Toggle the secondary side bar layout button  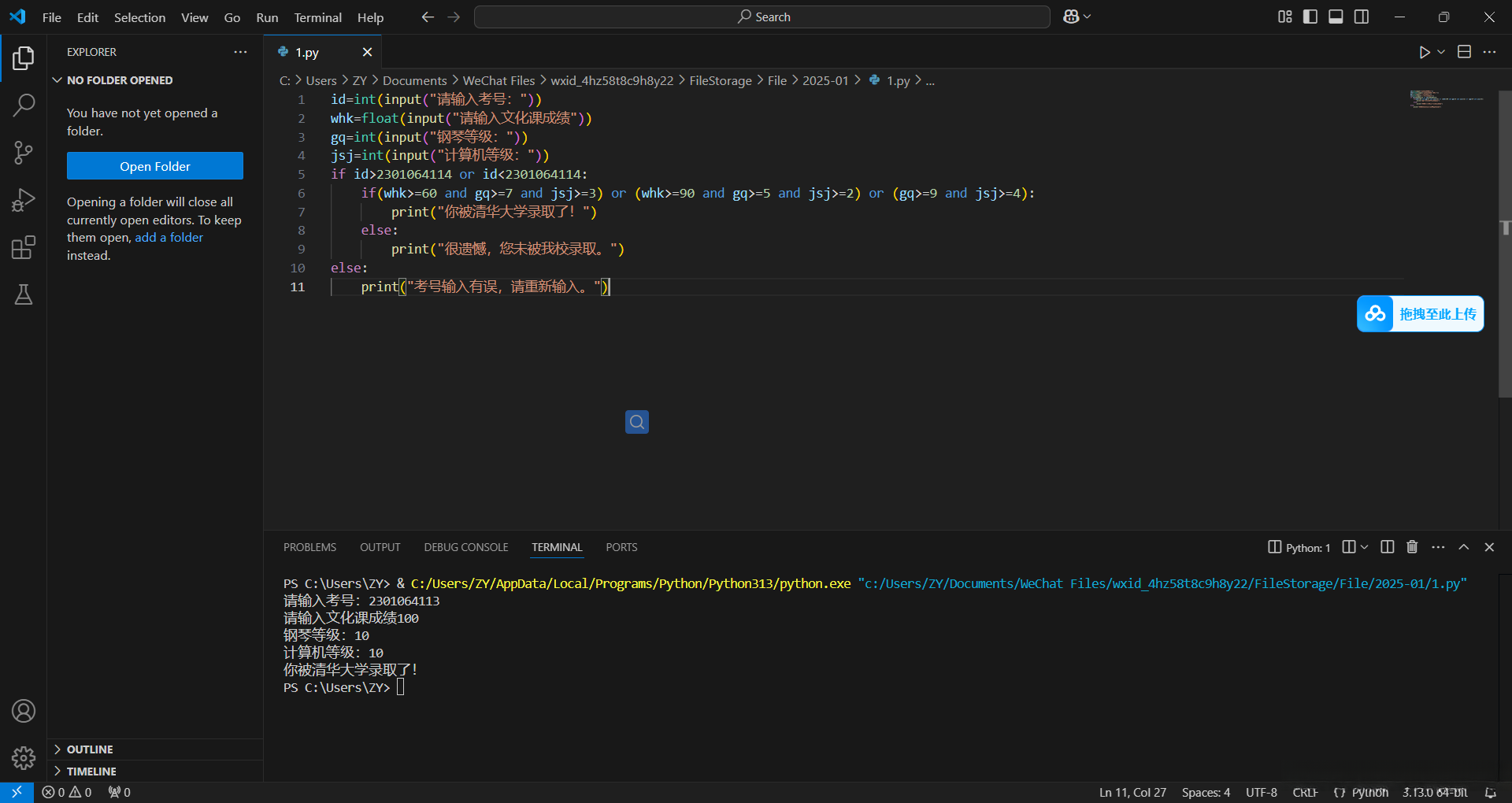pos(1362,17)
